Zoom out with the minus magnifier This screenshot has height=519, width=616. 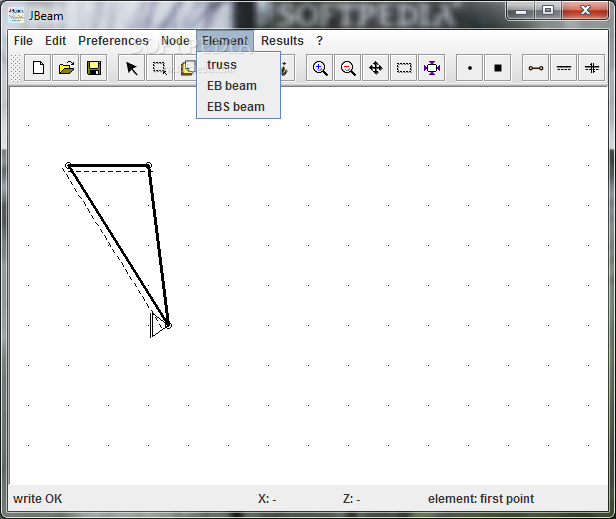(x=348, y=68)
